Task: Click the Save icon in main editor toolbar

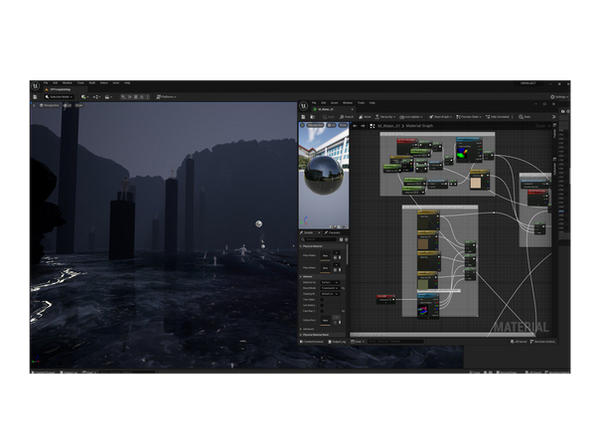Action: pos(35,97)
